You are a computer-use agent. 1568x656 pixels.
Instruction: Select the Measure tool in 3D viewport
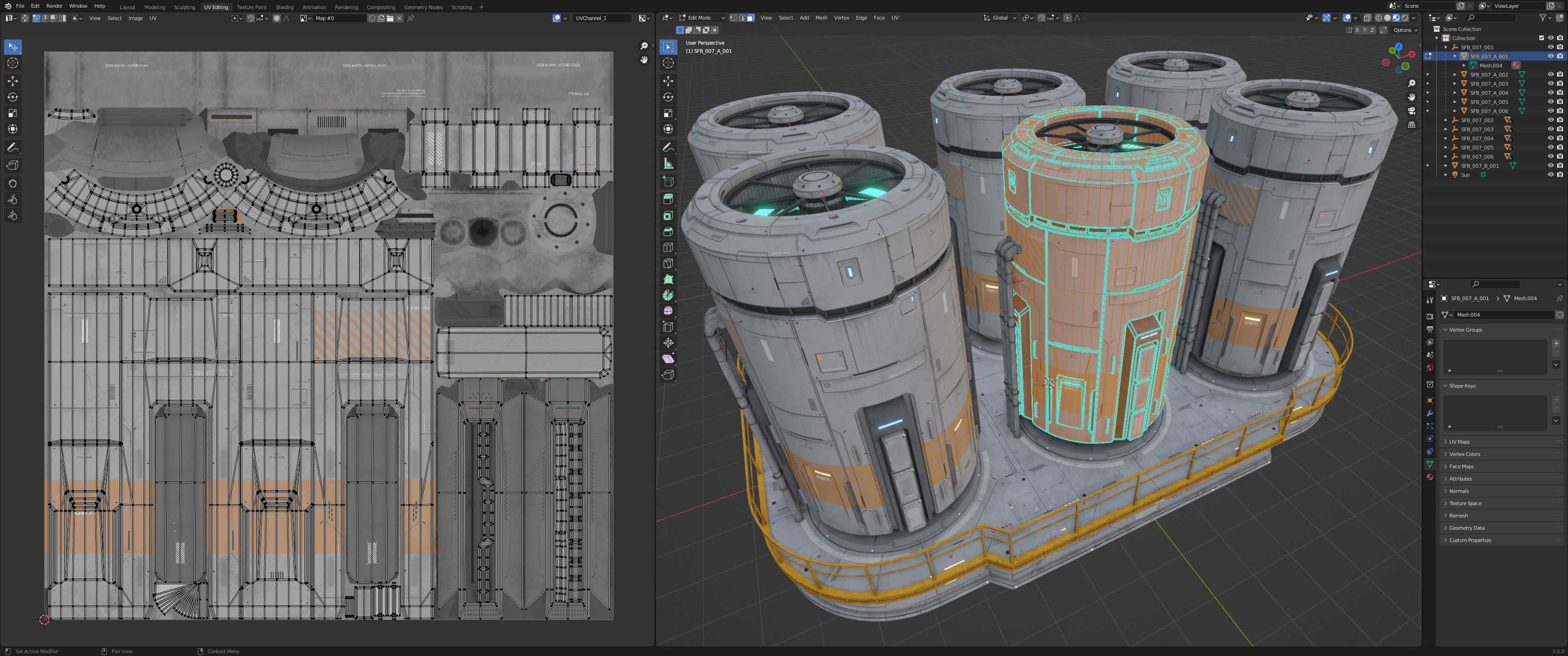coord(668,164)
